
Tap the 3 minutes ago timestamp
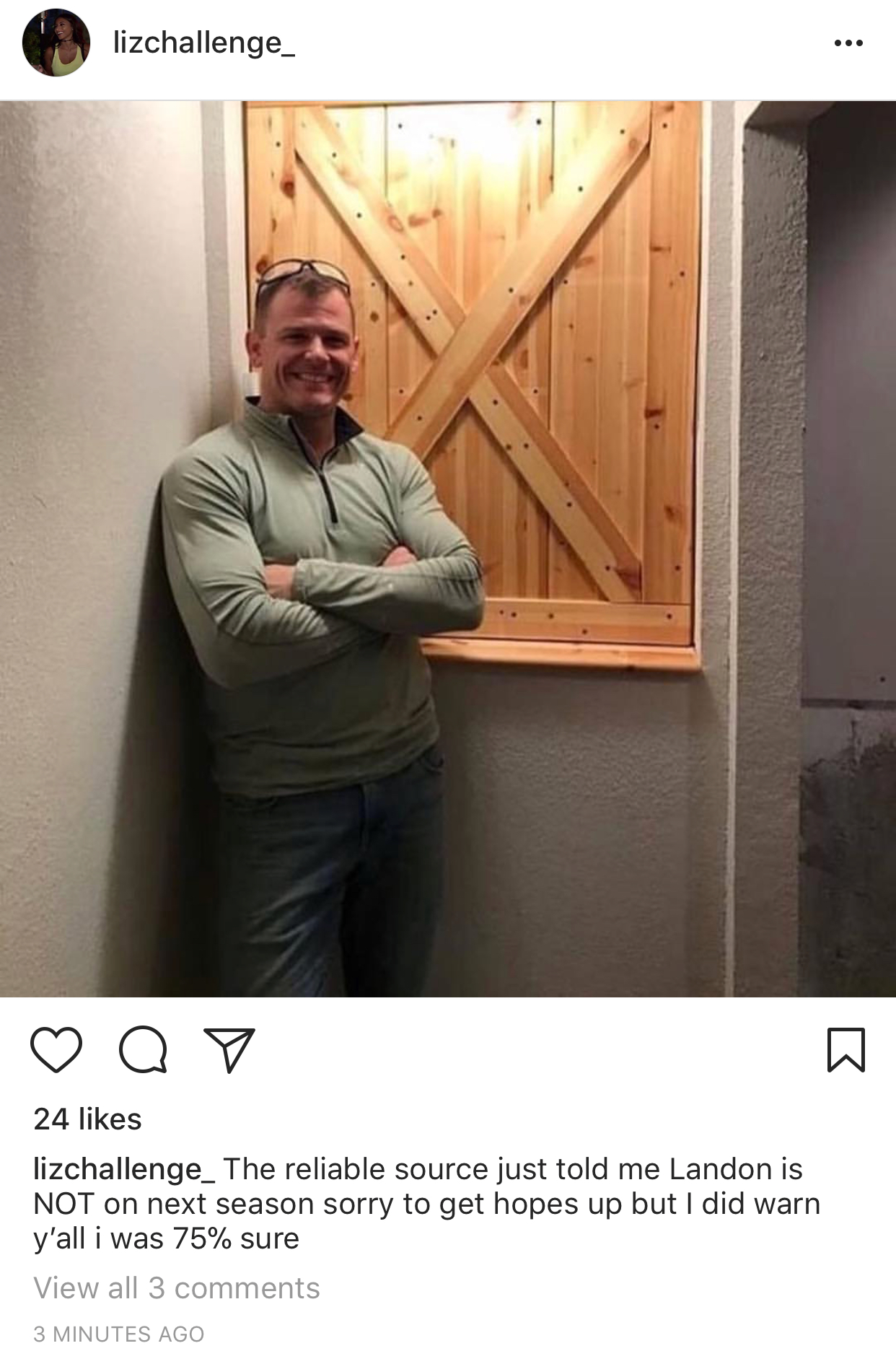coord(119,1334)
